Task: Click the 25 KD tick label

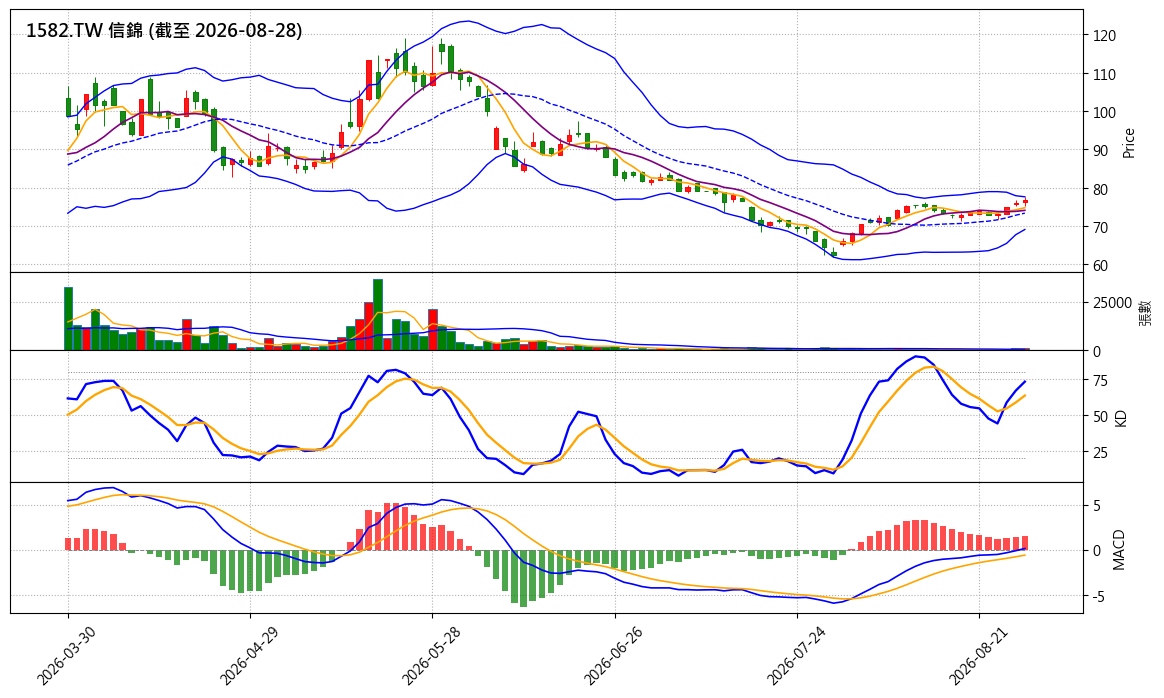Action: (x=1100, y=452)
